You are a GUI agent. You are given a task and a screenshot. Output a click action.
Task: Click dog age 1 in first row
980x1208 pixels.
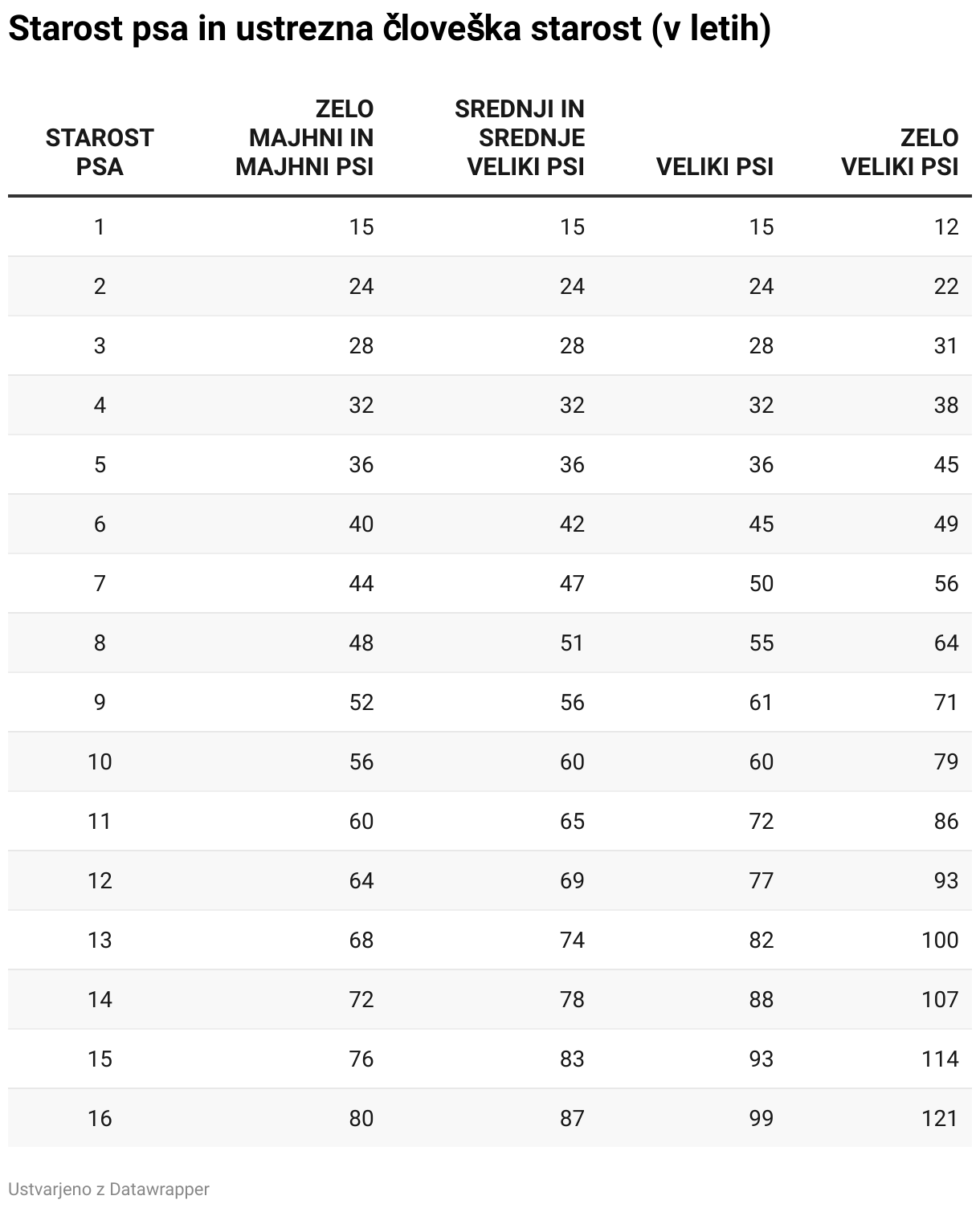coord(100,227)
